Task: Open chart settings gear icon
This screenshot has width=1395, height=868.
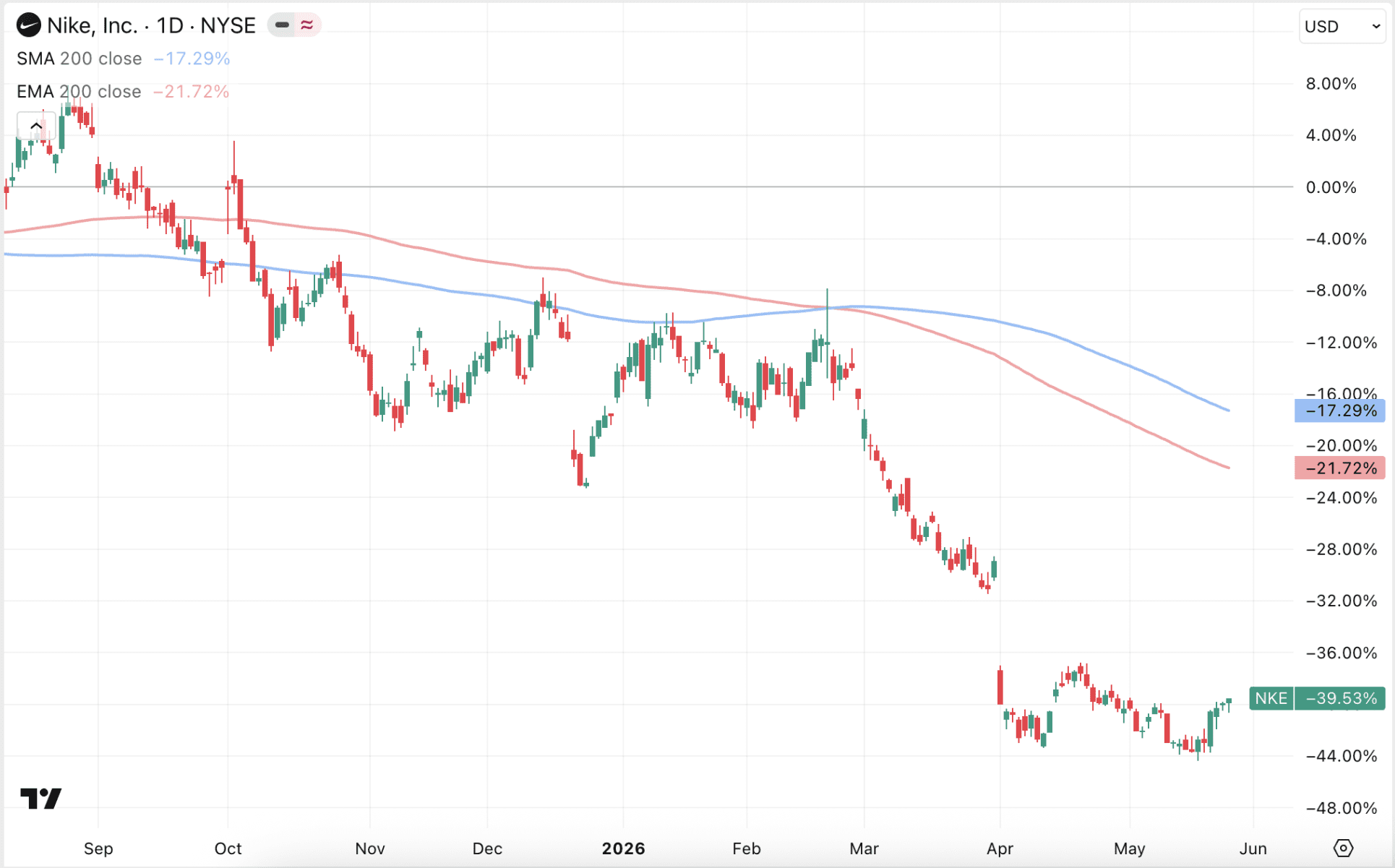Action: coord(1343,848)
